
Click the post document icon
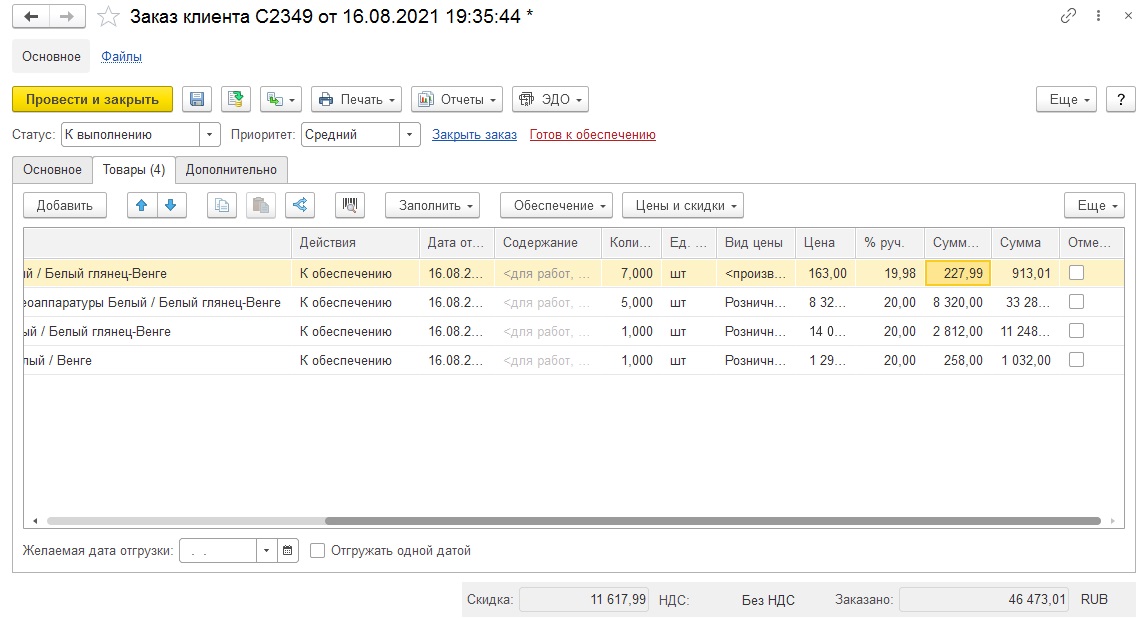[236, 99]
